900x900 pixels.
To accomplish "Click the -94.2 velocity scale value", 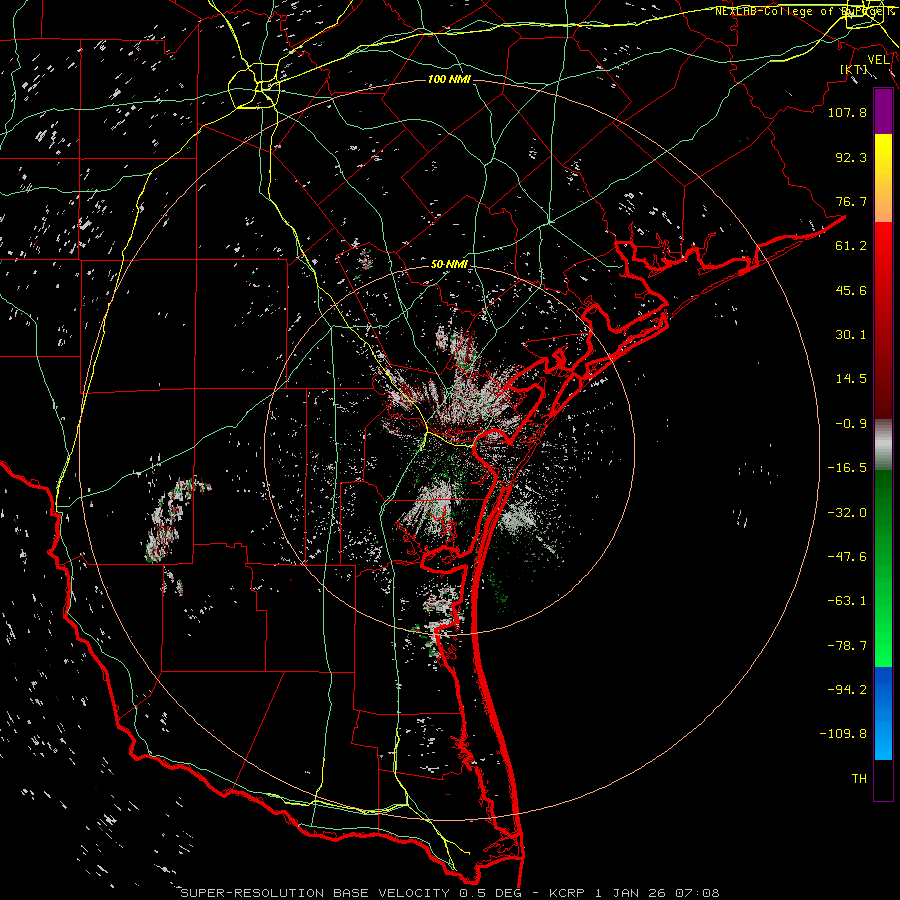I will pyautogui.click(x=847, y=689).
